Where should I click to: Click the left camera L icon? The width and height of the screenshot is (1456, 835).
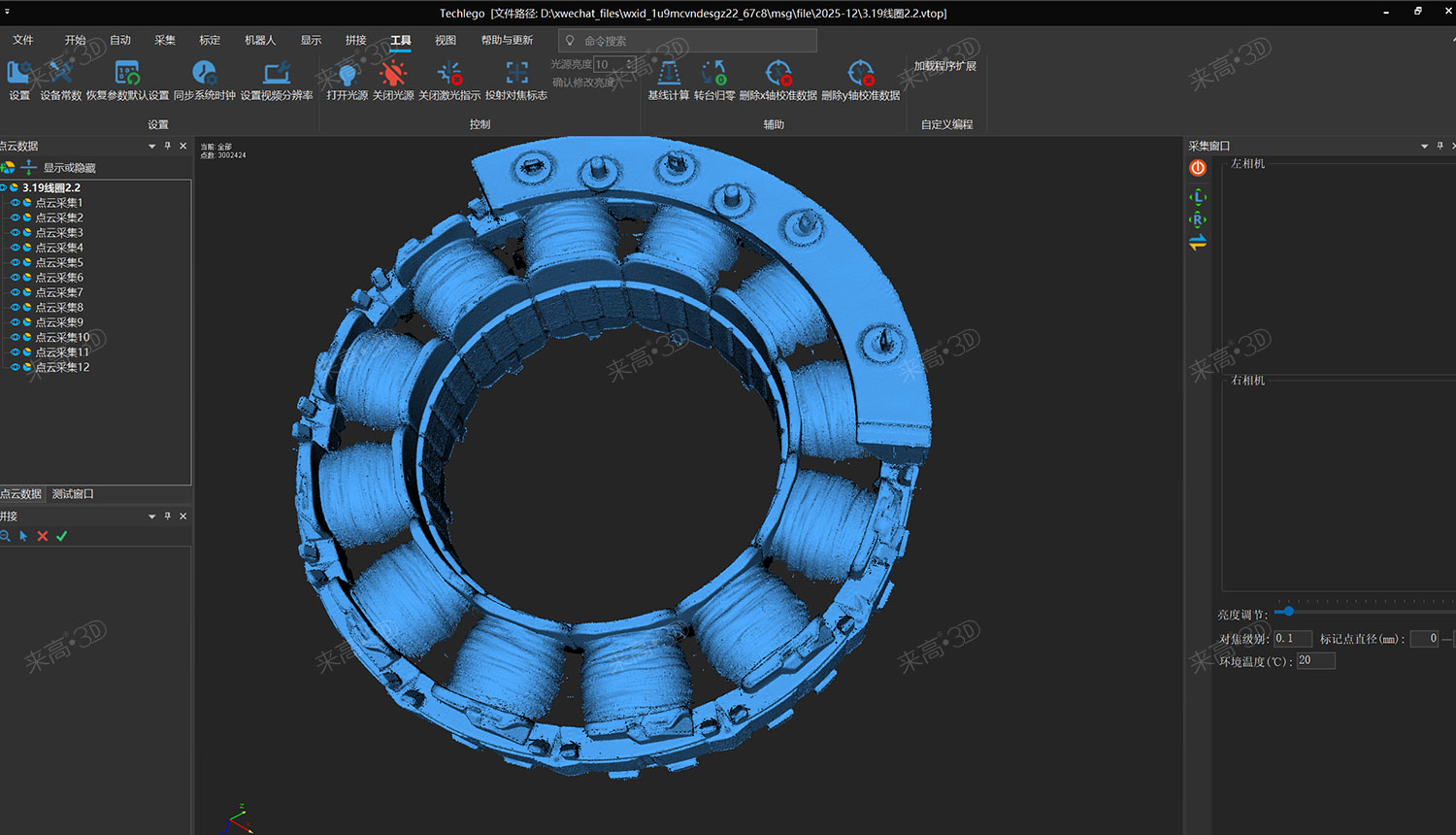click(1198, 197)
